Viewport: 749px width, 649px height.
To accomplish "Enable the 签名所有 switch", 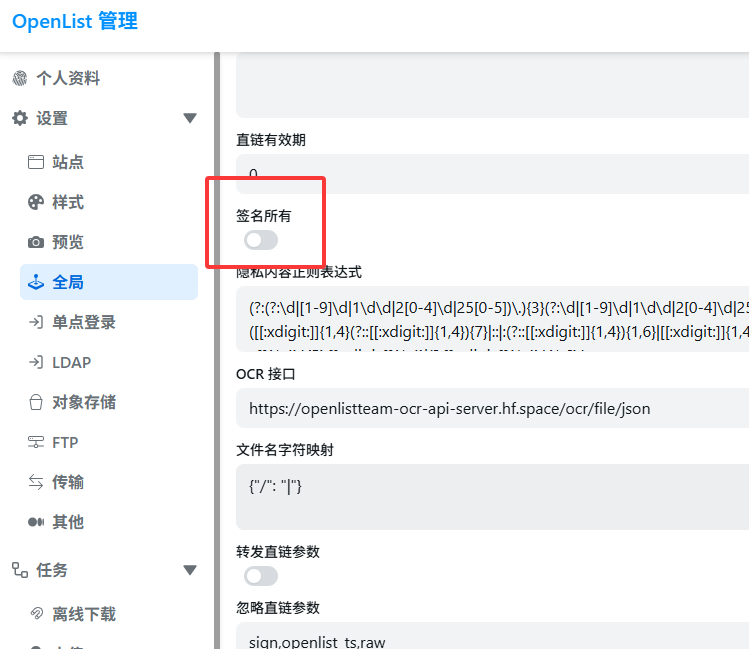I will 261,240.
